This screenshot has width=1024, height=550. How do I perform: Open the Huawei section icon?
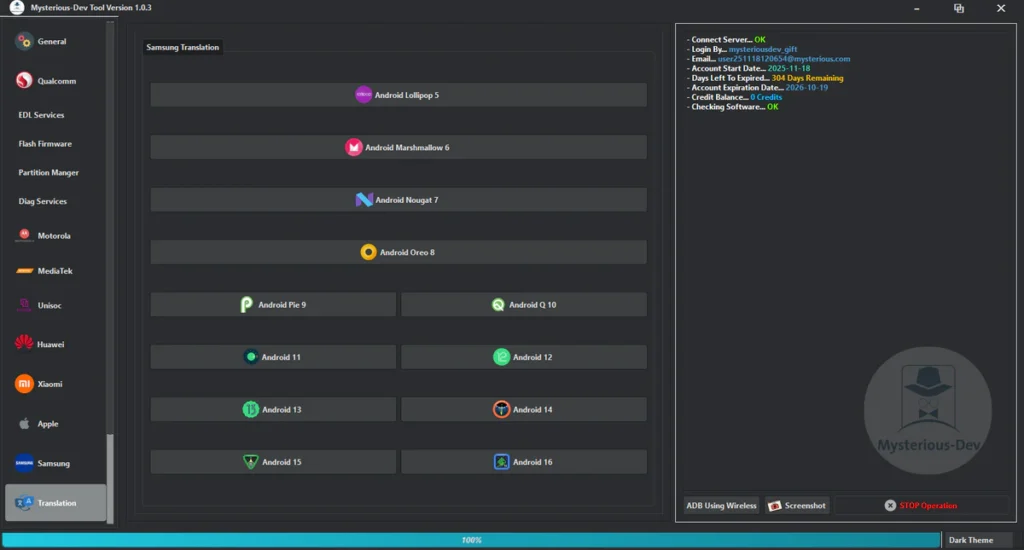pos(24,344)
